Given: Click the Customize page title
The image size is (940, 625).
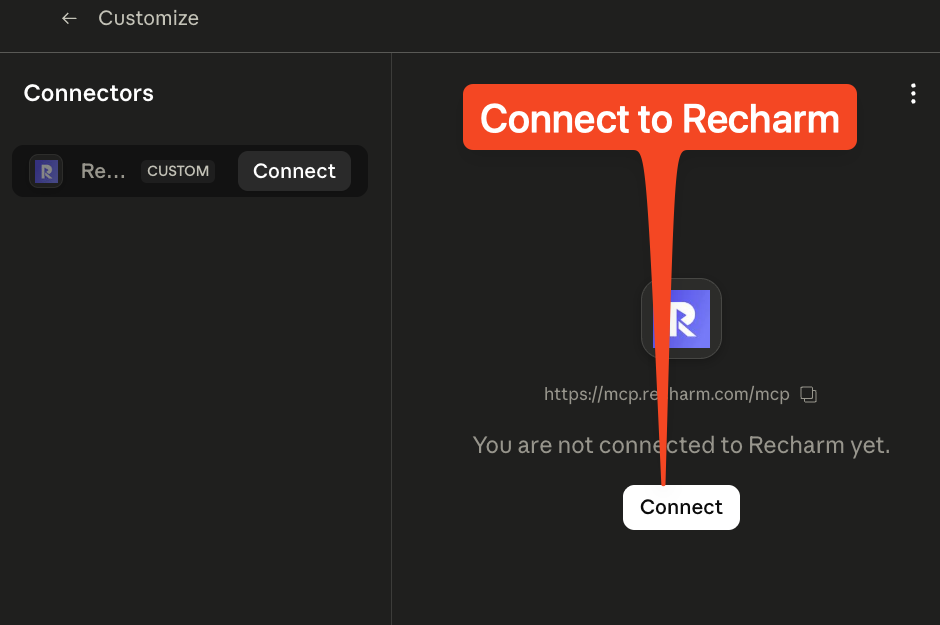Looking at the screenshot, I should 148,18.
